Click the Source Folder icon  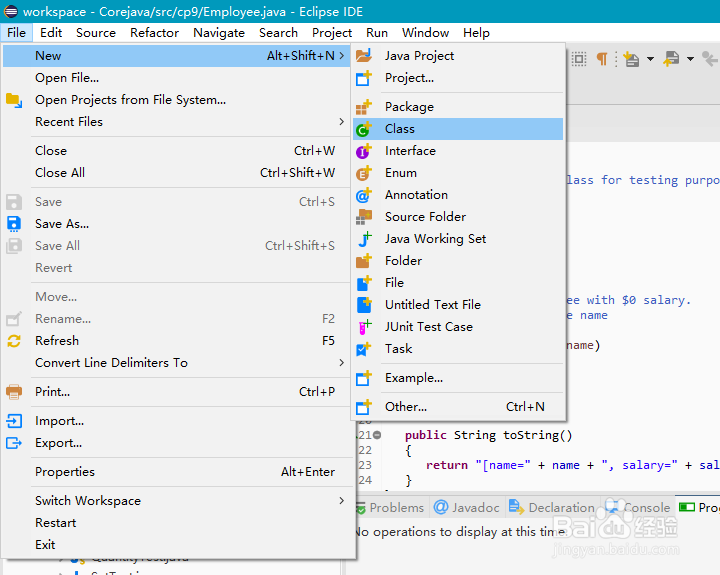364,217
